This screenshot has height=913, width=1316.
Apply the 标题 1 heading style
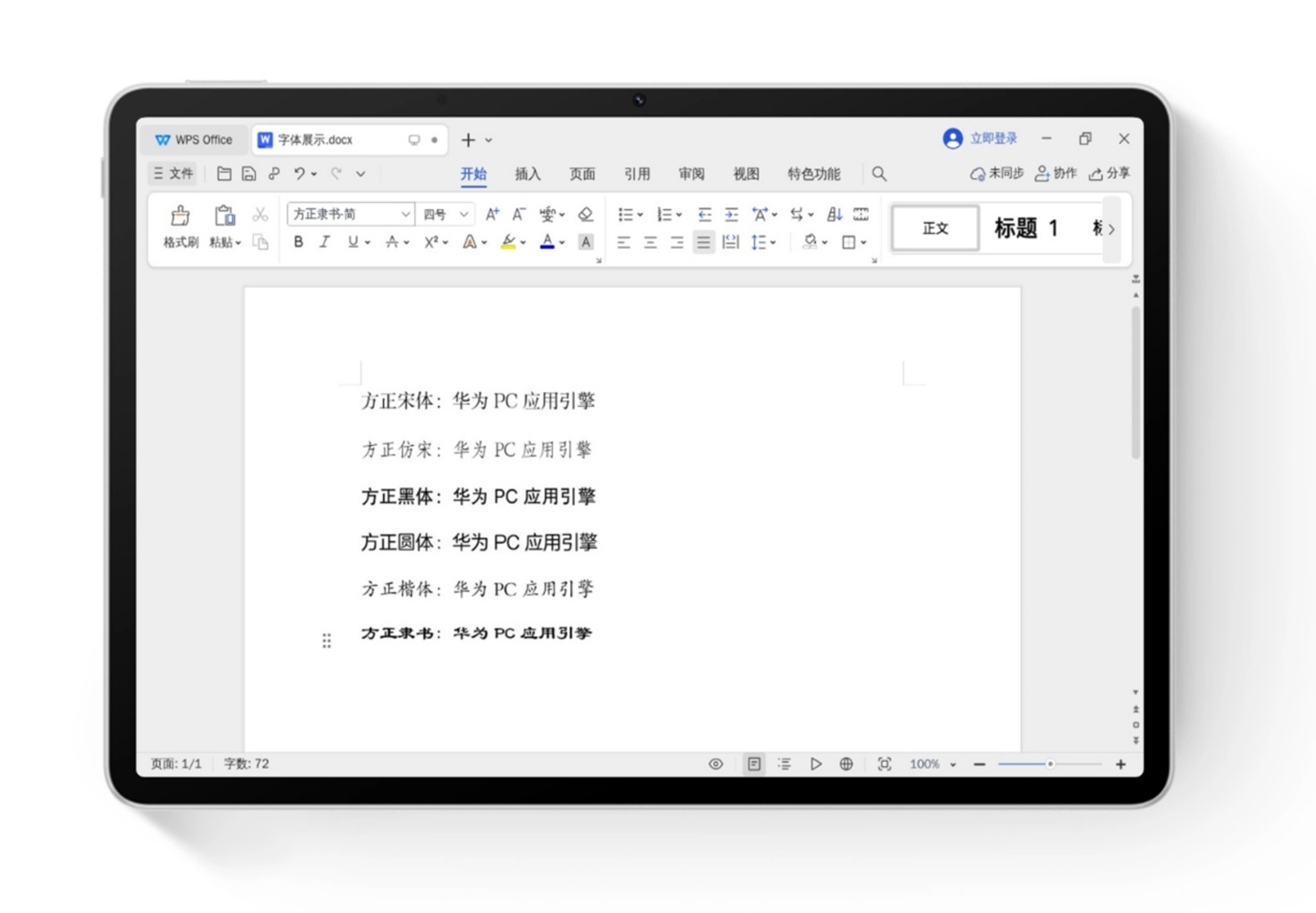(x=1026, y=228)
